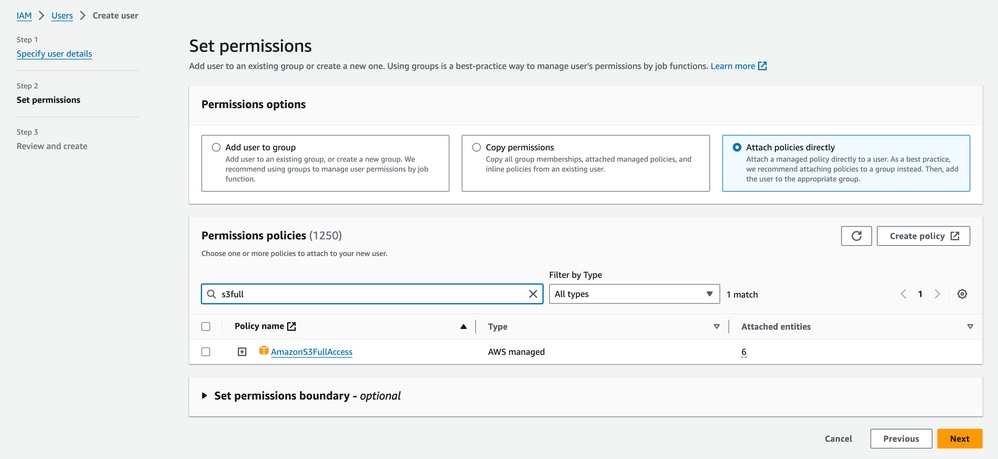Check the select-all policies header checkbox
This screenshot has width=998, height=459.
(206, 327)
